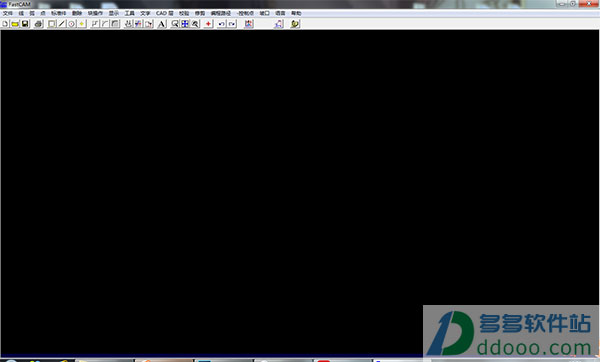Open the 工具 (Tools) menu

(129, 13)
